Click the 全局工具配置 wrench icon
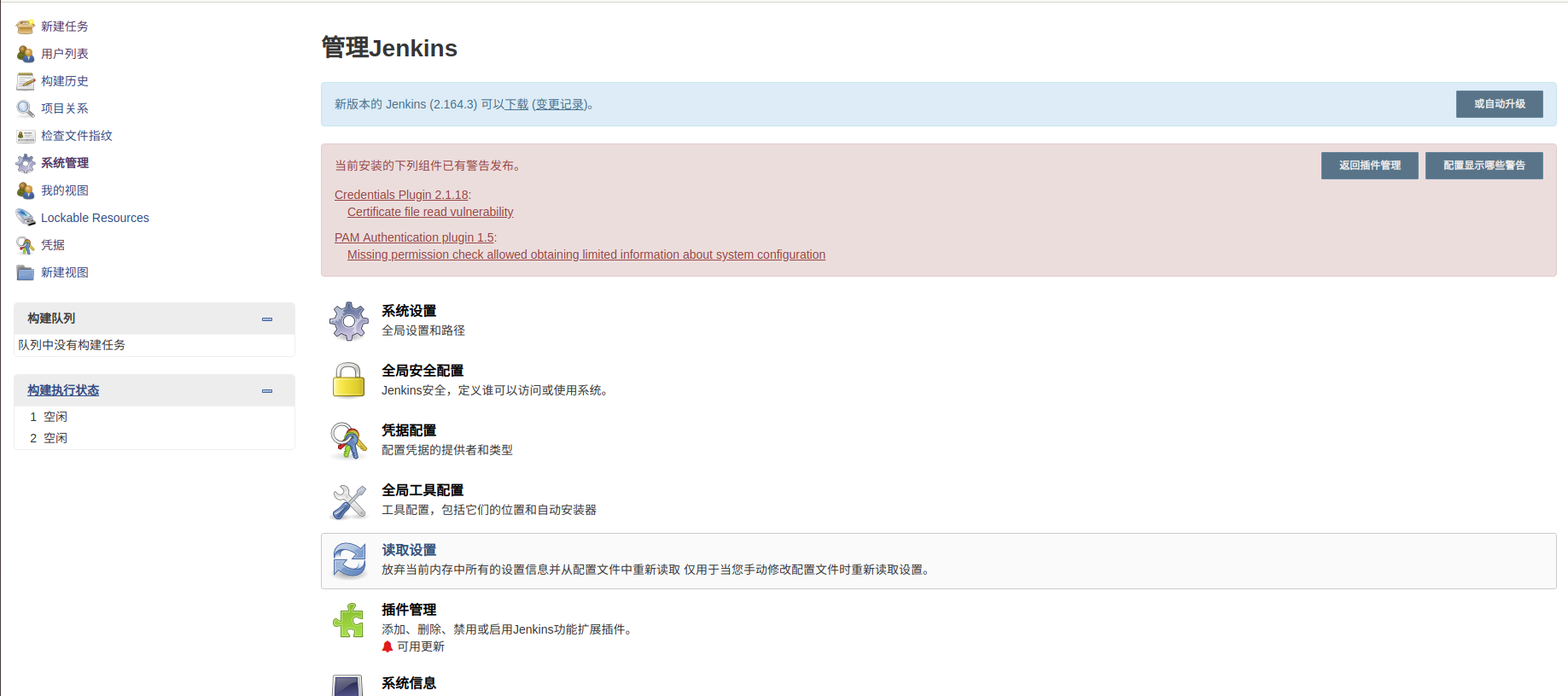This screenshot has width=1568, height=696. tap(349, 501)
